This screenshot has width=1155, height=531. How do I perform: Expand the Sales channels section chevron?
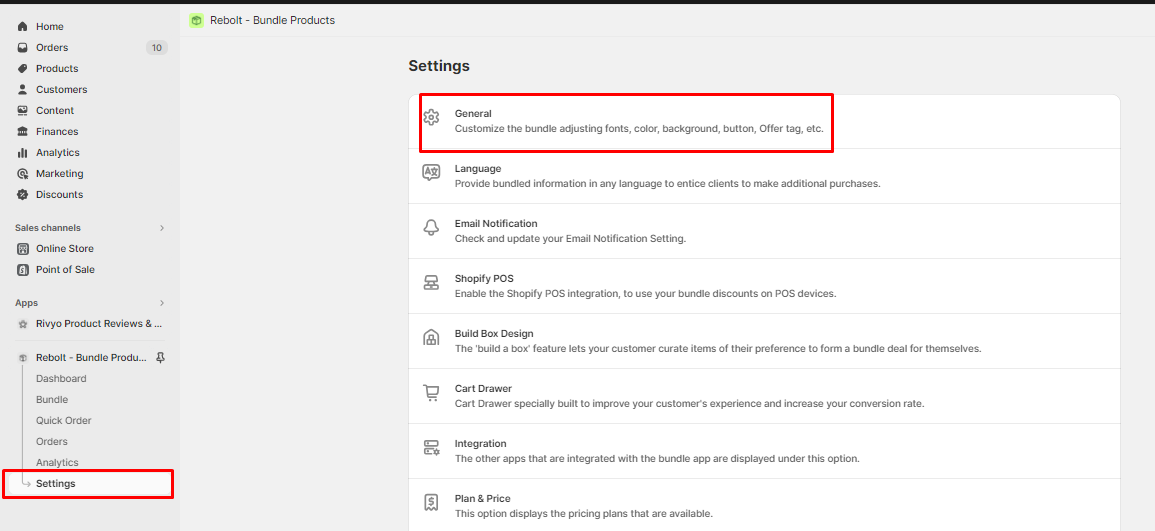pos(162,228)
